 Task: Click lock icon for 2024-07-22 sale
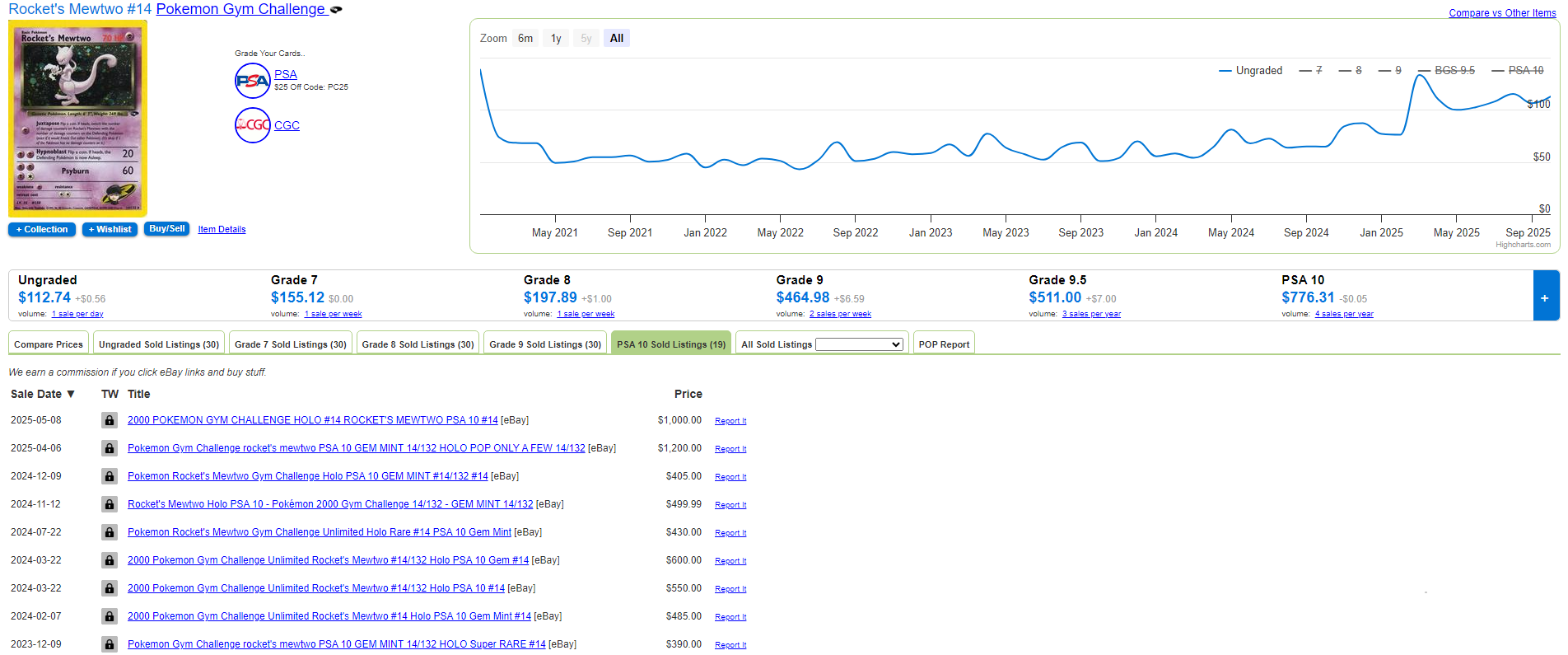(109, 532)
